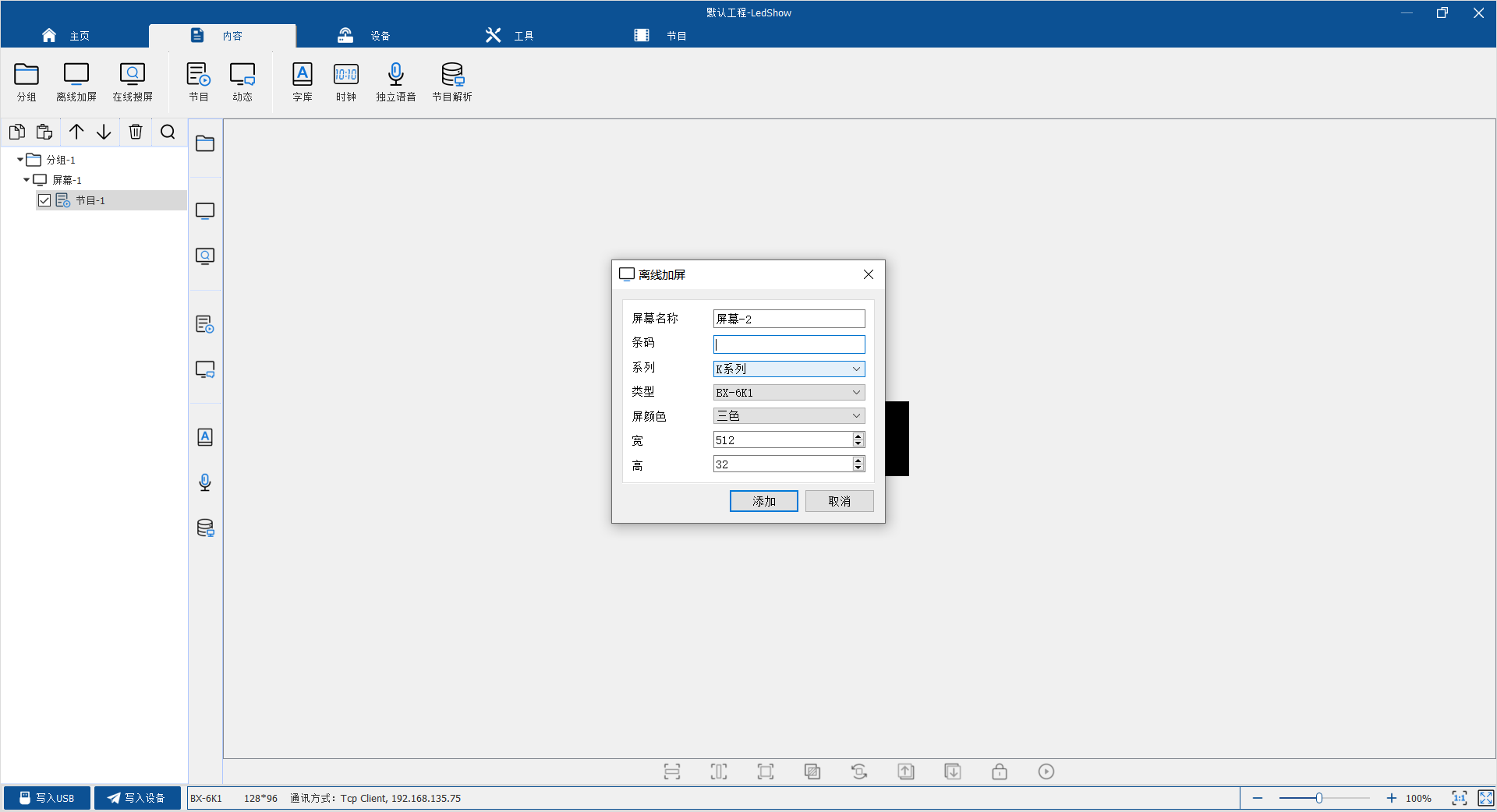The width and height of the screenshot is (1497, 812).
Task: Click the database icon in the sidebar
Action: (205, 528)
